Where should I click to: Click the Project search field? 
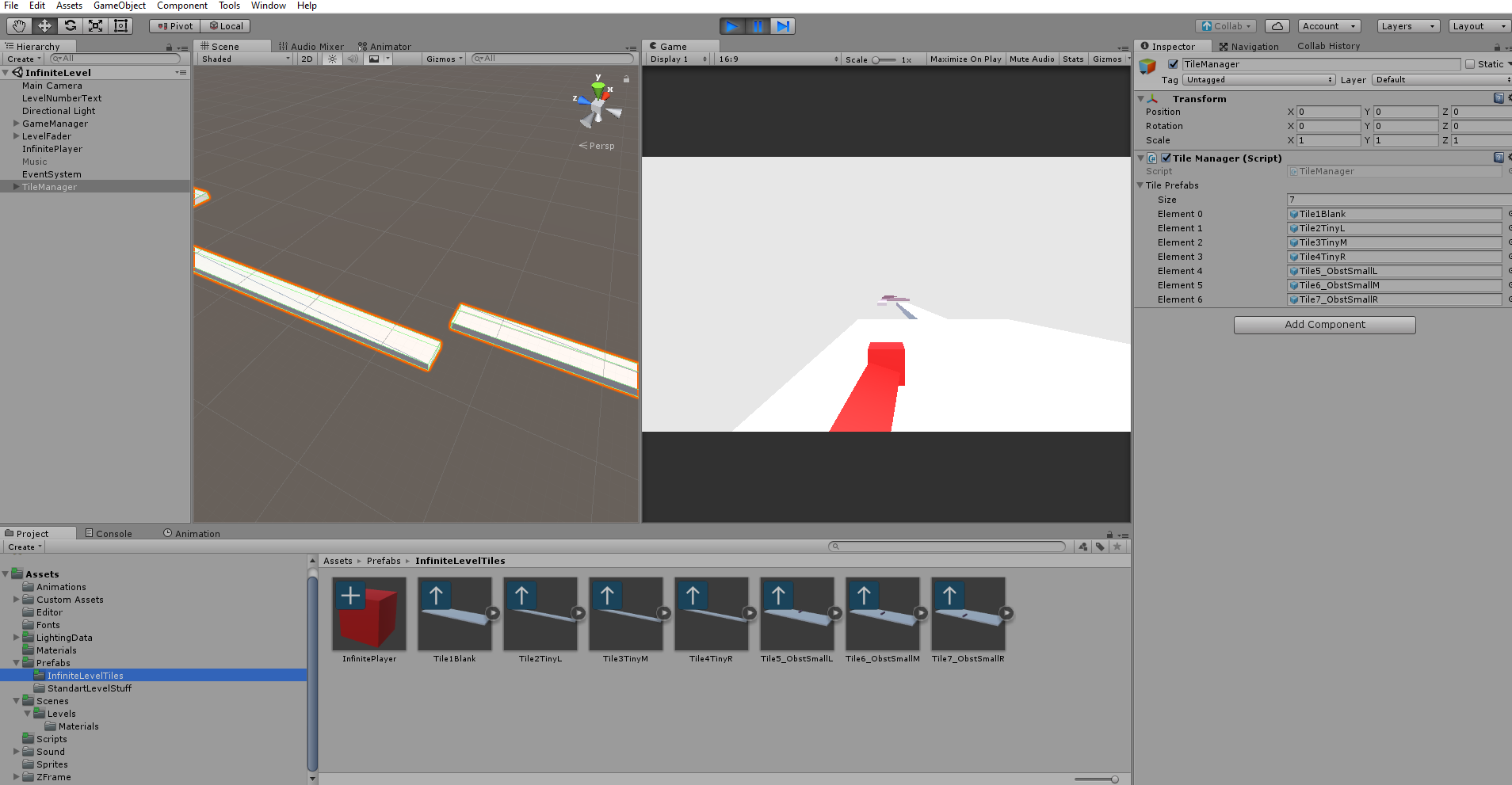tap(947, 547)
